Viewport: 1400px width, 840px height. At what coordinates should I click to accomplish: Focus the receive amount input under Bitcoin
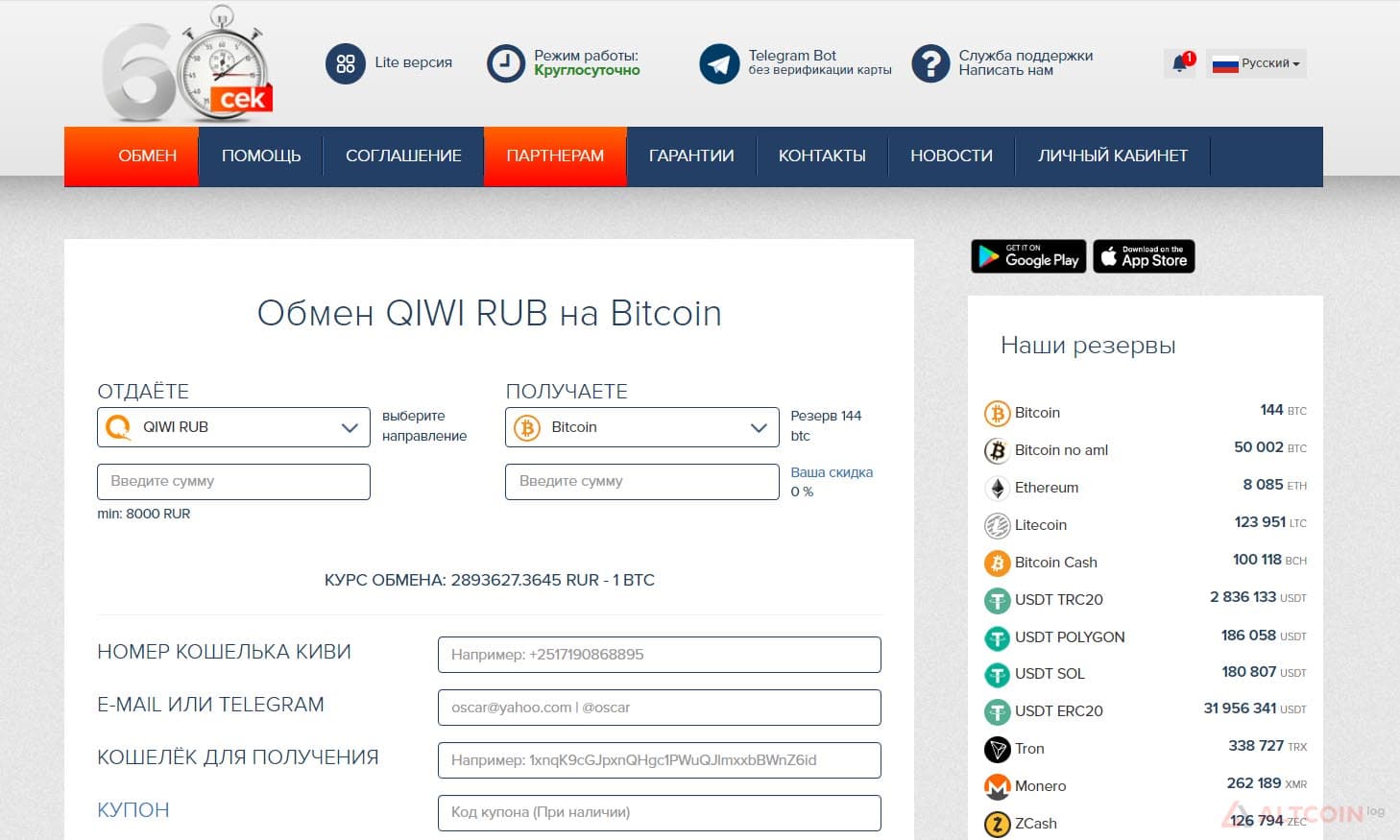point(641,482)
